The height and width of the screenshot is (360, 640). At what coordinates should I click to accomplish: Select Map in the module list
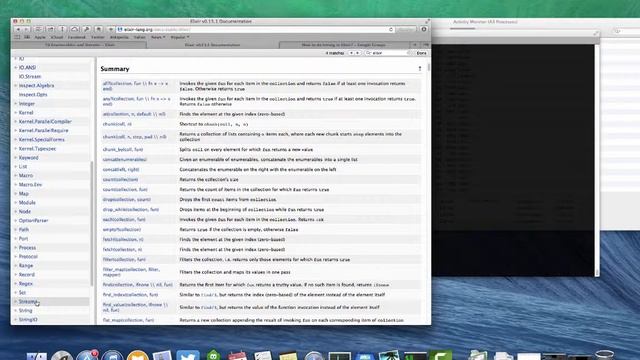click(24, 193)
